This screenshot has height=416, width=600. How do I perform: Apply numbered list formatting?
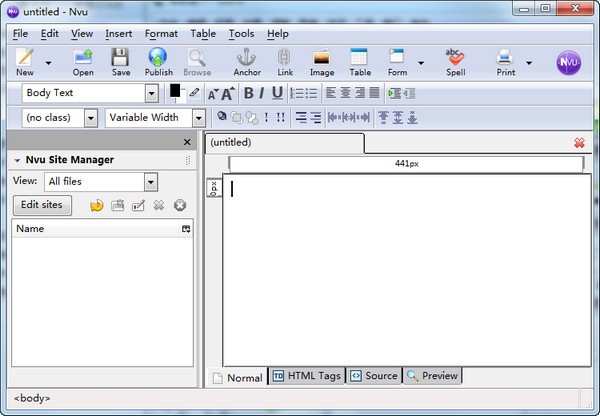click(297, 93)
